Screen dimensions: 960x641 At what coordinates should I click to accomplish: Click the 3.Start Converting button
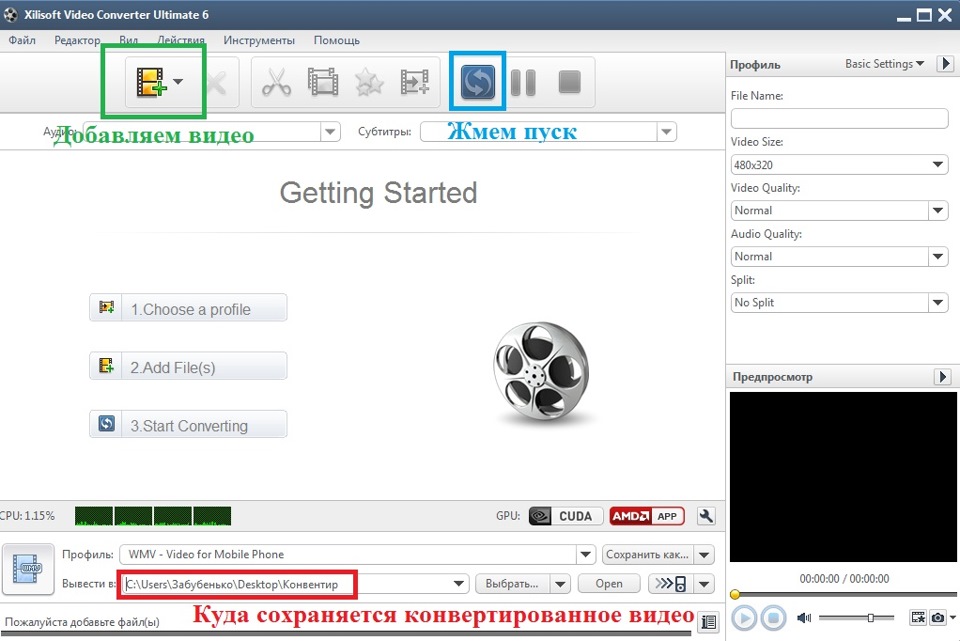click(188, 424)
